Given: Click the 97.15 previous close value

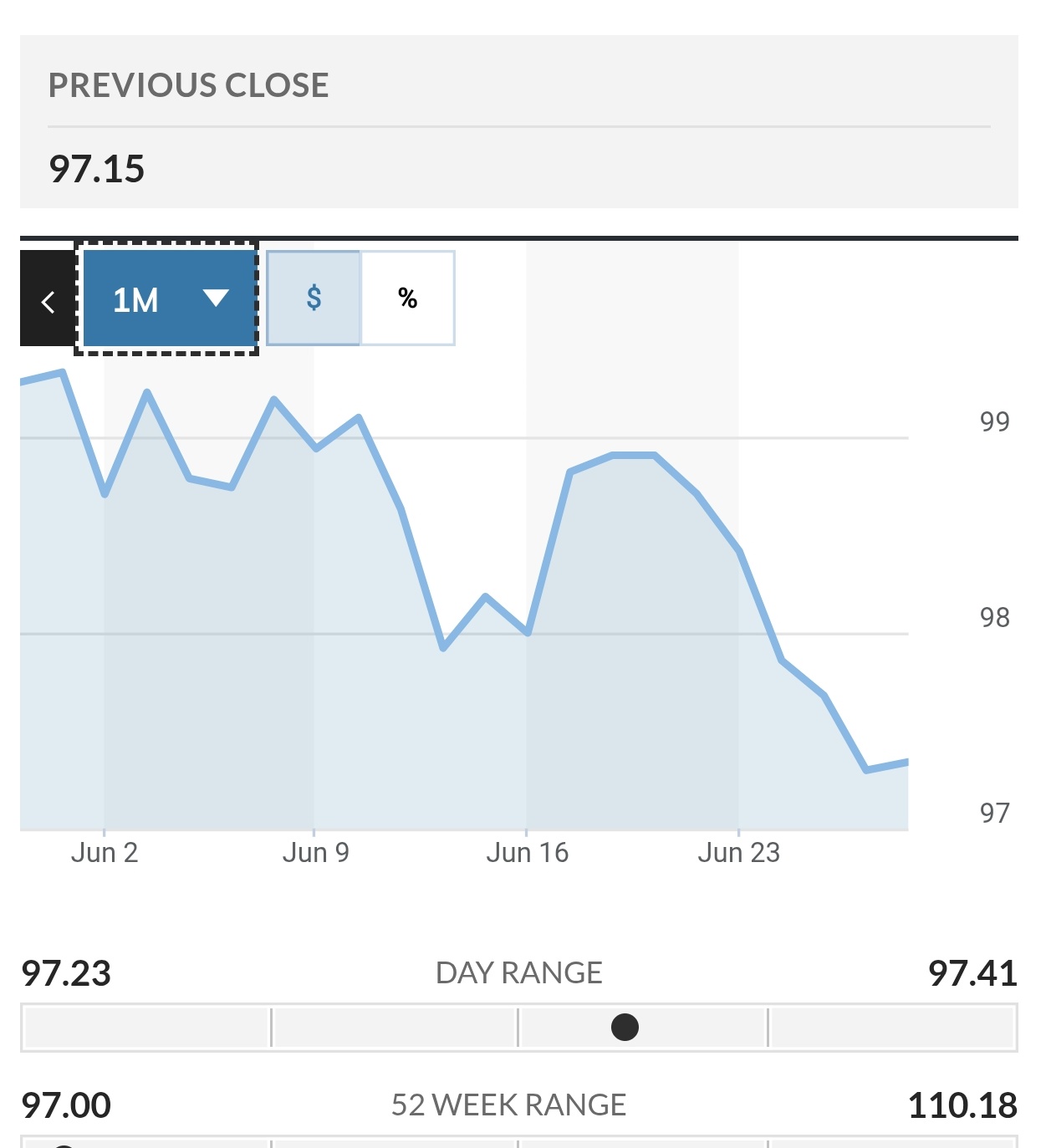Looking at the screenshot, I should (97, 169).
